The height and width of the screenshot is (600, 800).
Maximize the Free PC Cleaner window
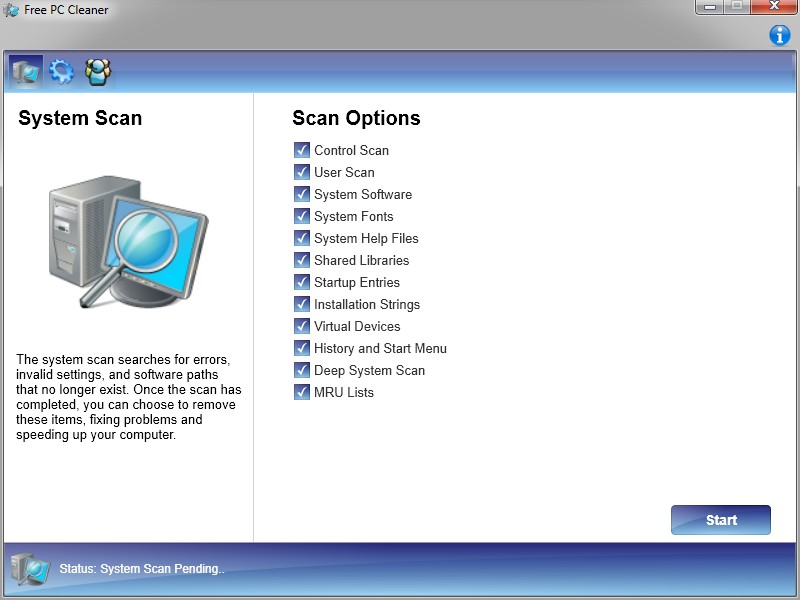pos(737,7)
